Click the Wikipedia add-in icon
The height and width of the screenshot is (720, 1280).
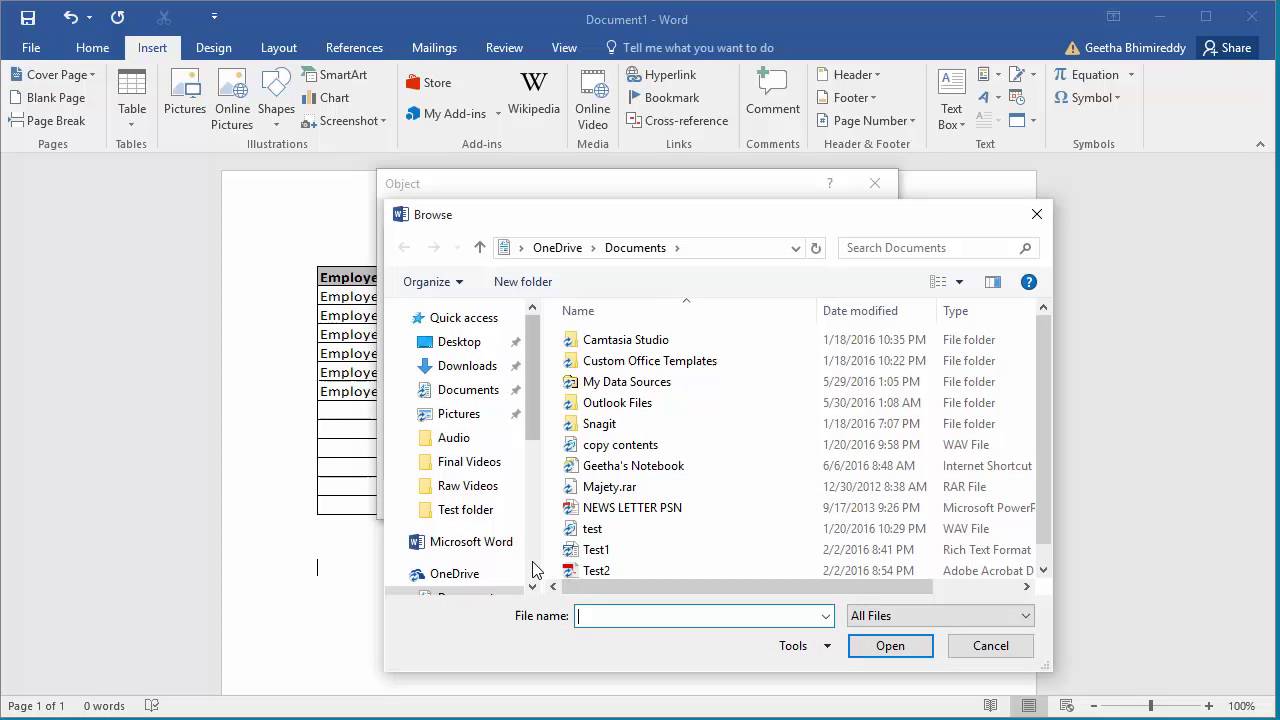(534, 92)
